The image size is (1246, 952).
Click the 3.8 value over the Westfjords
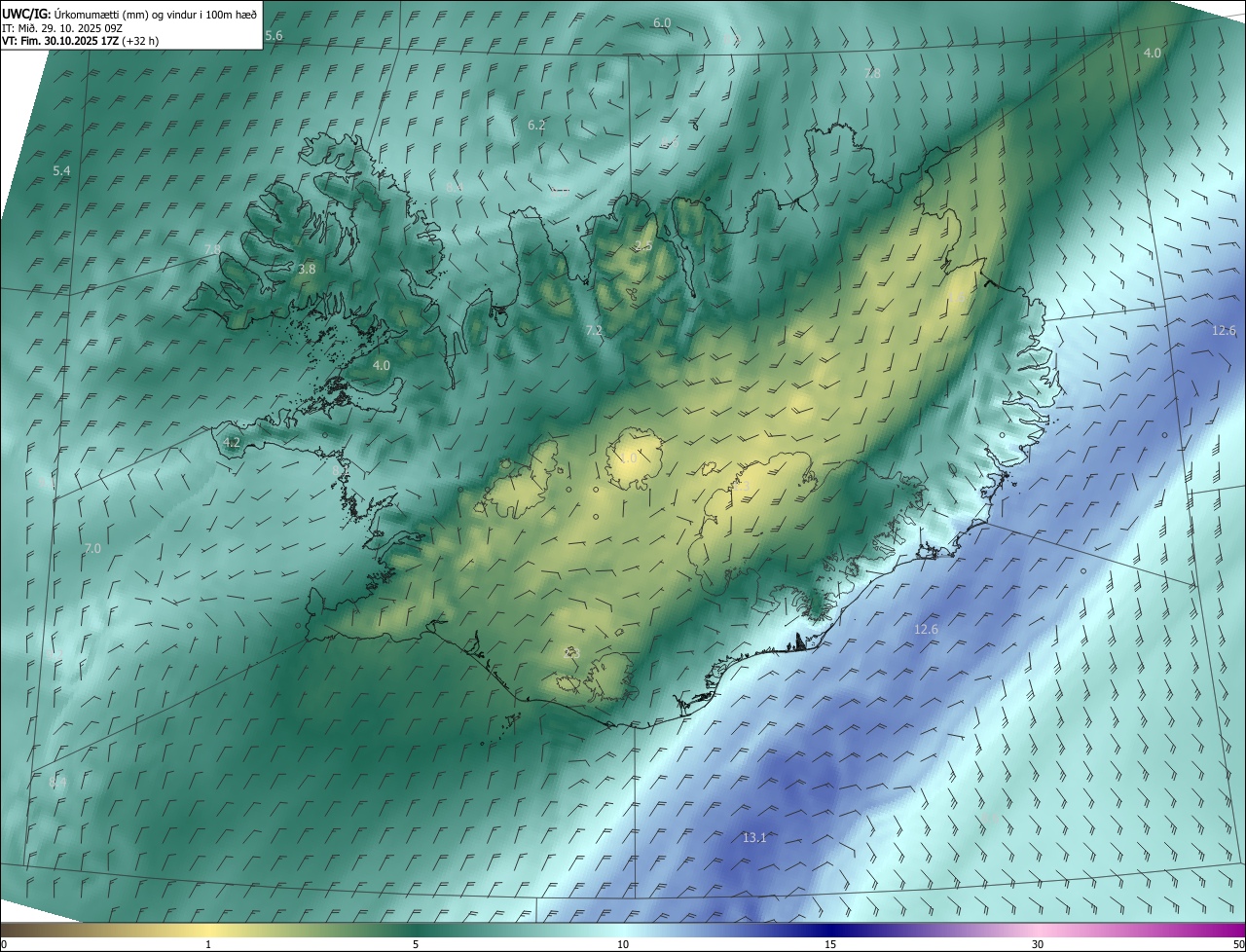[x=307, y=269]
